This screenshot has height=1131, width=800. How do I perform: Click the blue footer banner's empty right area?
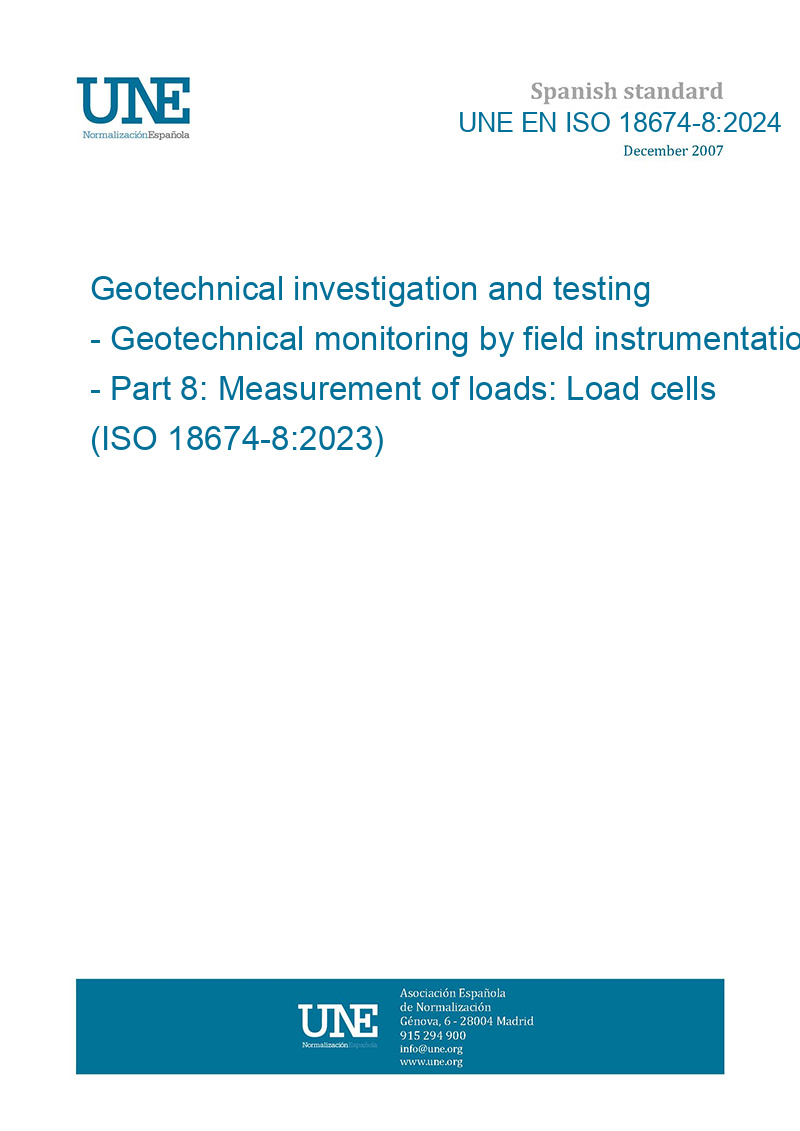(x=631, y=1026)
